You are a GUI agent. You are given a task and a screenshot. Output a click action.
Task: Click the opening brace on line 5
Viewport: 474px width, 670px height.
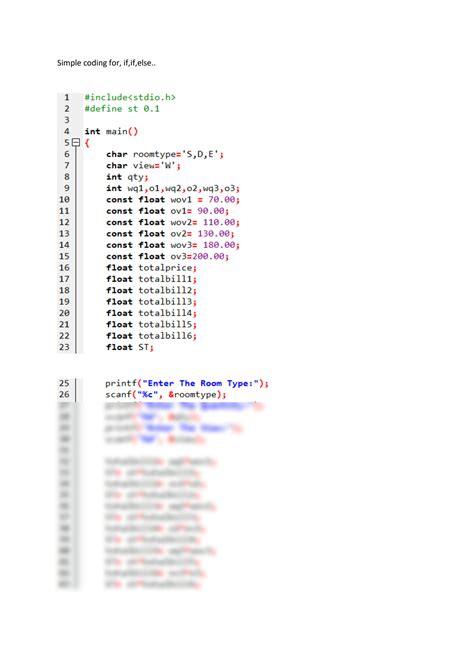[87, 143]
